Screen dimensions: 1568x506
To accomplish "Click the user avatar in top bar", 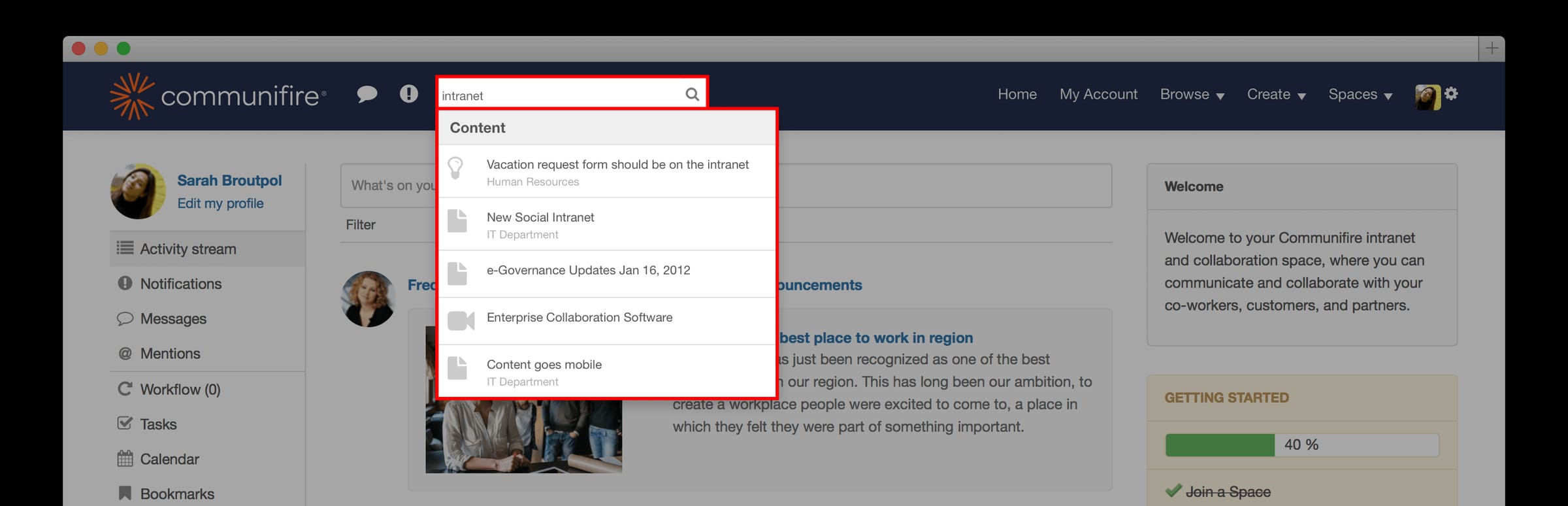I will (1427, 97).
